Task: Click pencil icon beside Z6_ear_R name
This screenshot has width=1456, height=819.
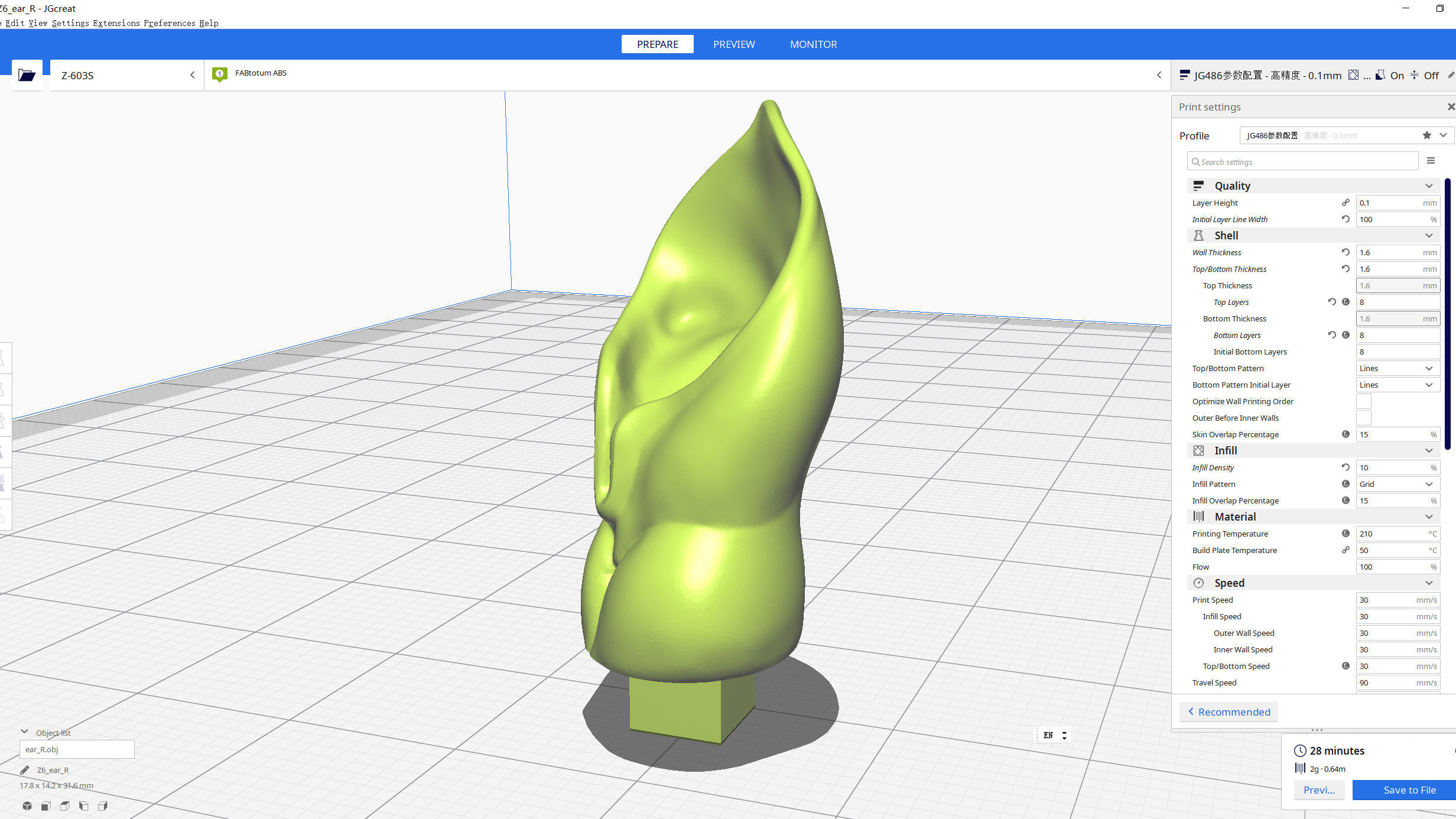Action: [24, 770]
